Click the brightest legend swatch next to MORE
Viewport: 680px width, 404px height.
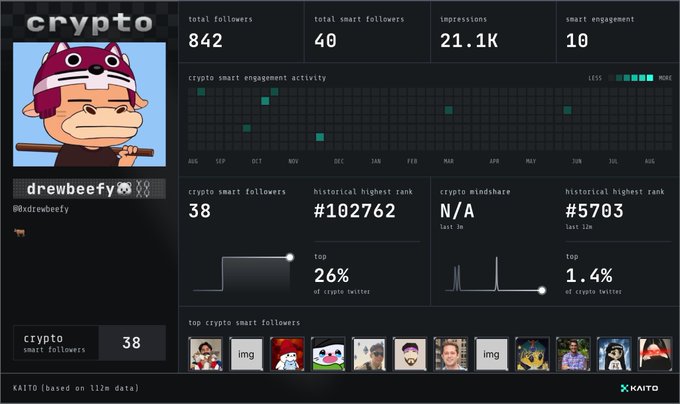[650, 78]
